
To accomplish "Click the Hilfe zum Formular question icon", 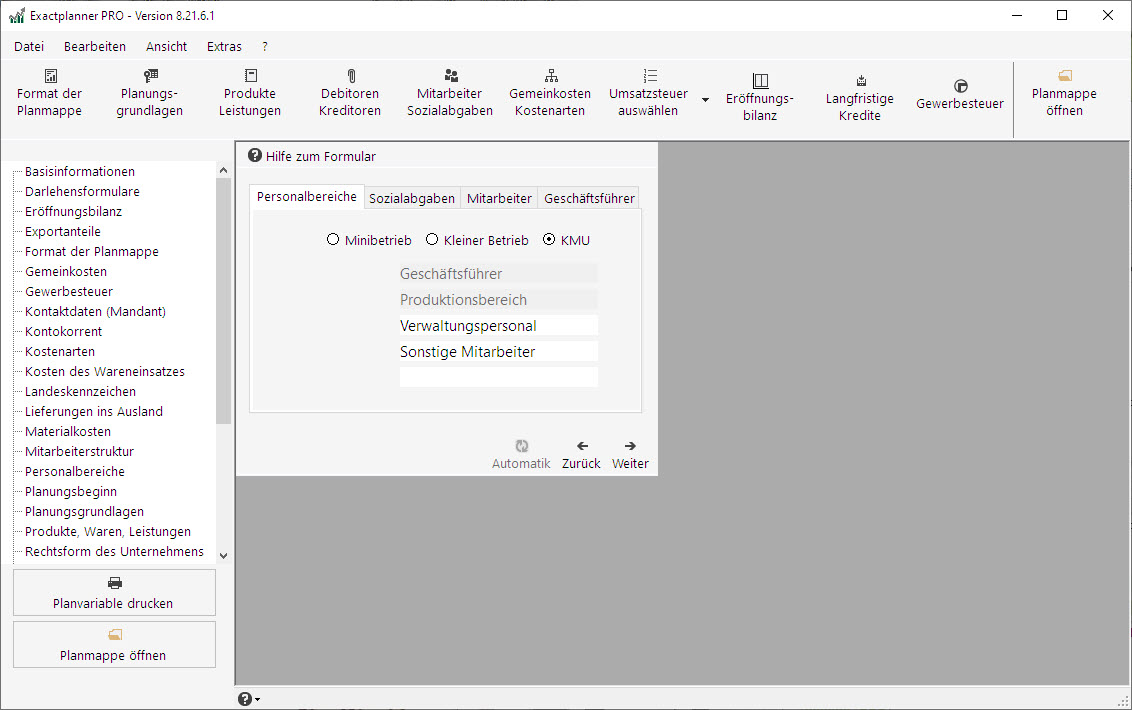I will point(255,155).
